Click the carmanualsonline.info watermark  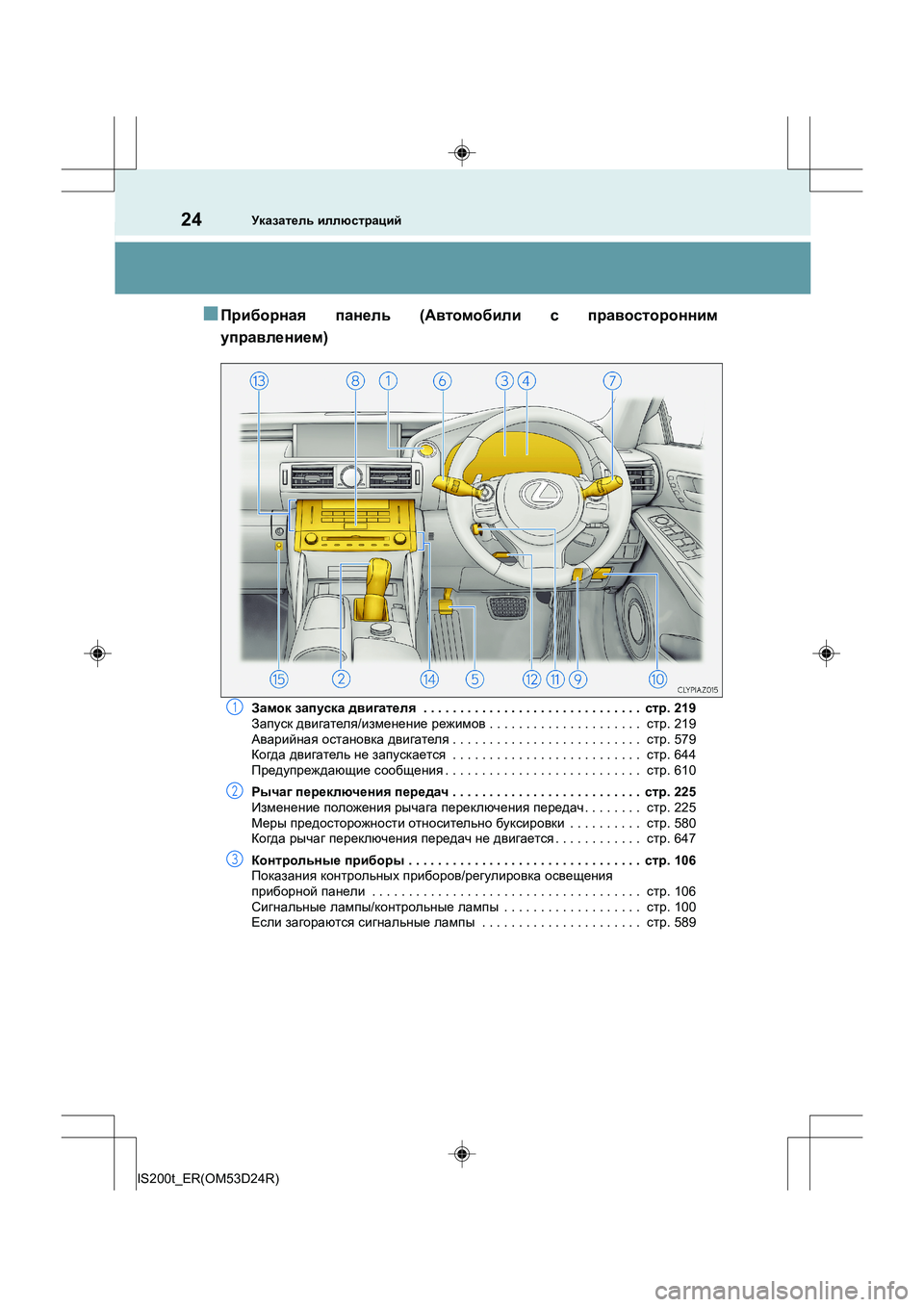tap(781, 1290)
